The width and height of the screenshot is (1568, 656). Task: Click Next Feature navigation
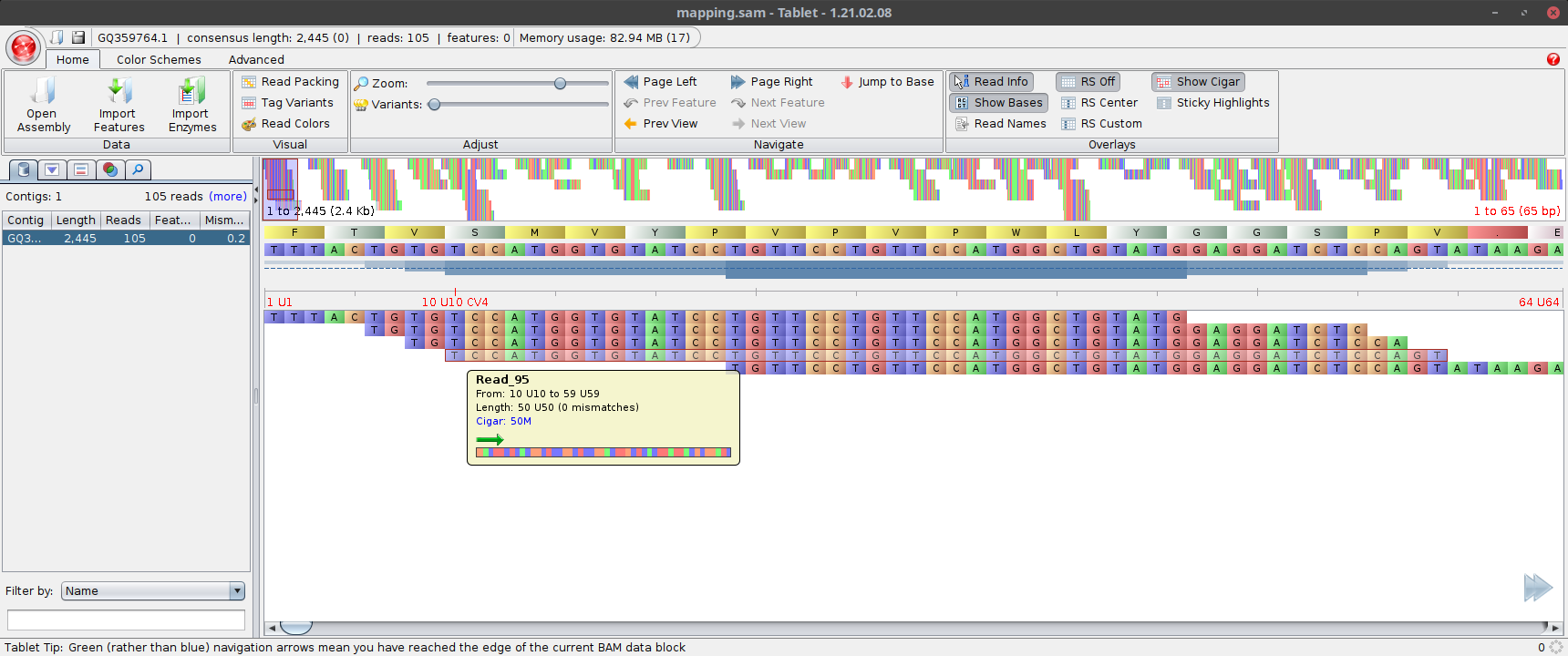tap(778, 102)
